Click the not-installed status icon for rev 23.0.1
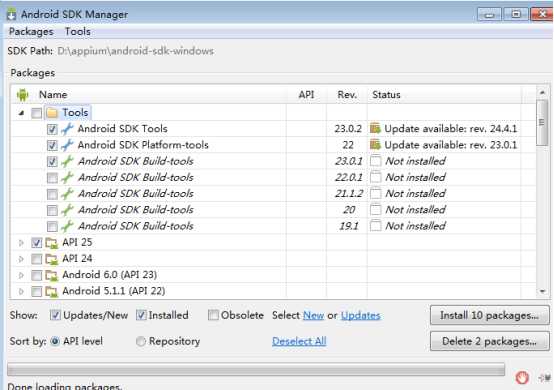Image resolution: width=554 pixels, height=390 pixels. click(x=376, y=161)
